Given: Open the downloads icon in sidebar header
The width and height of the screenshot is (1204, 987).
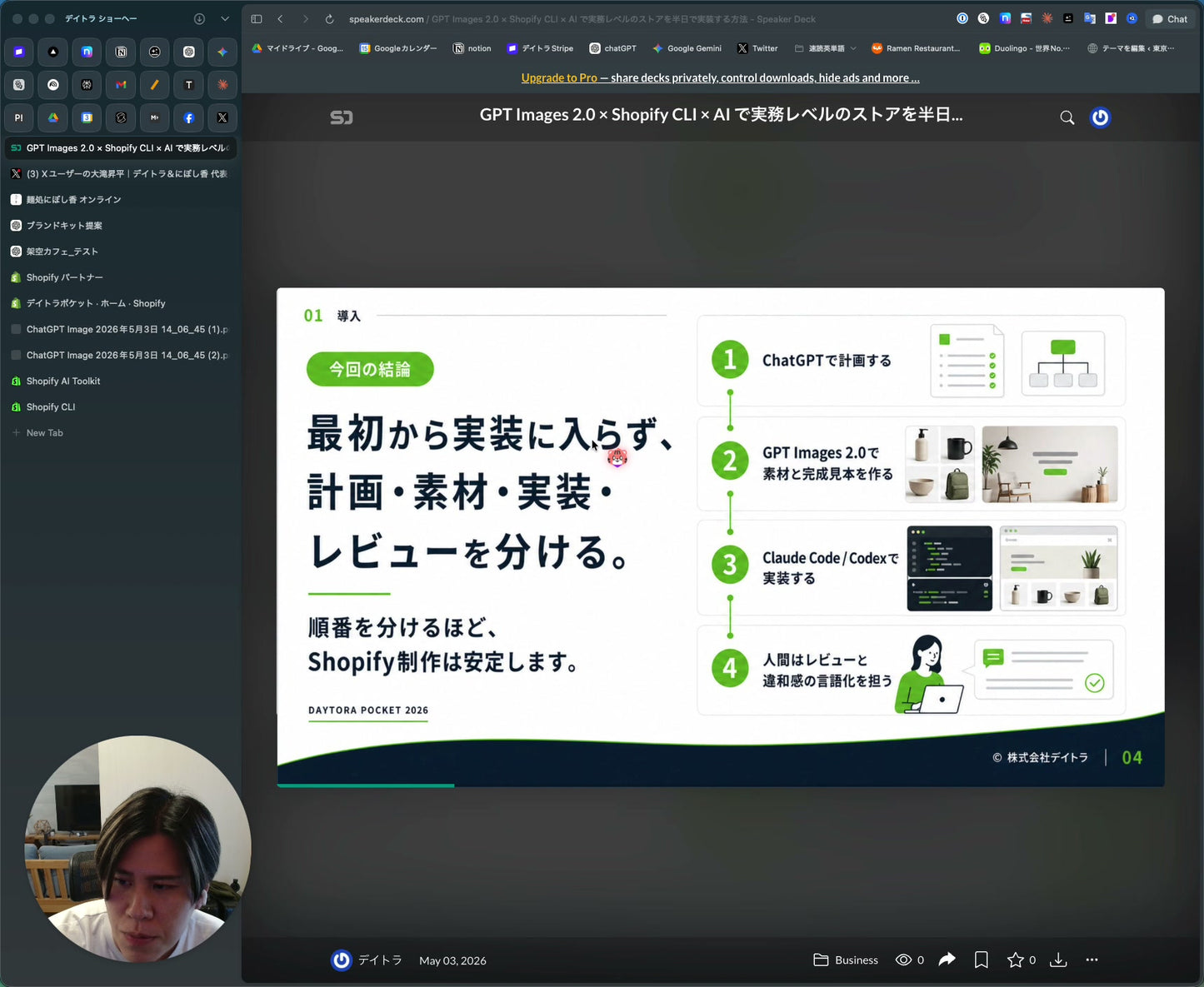Looking at the screenshot, I should (199, 18).
